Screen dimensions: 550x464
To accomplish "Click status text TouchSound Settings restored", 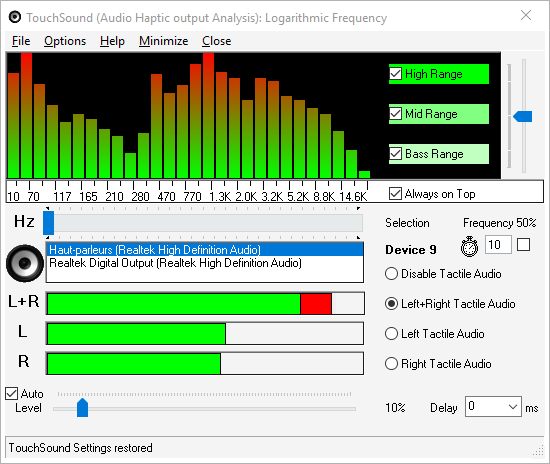I will 80,448.
